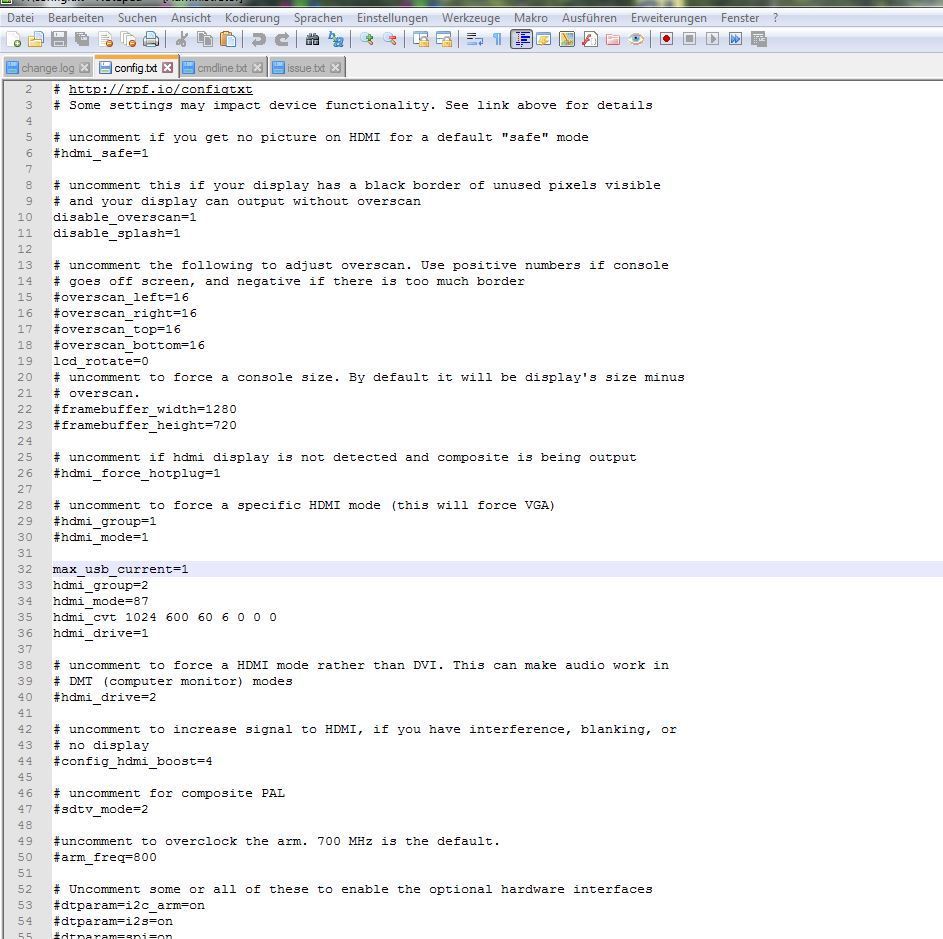The width and height of the screenshot is (943, 939).
Task: Open the Ansicht menu
Action: 191,18
